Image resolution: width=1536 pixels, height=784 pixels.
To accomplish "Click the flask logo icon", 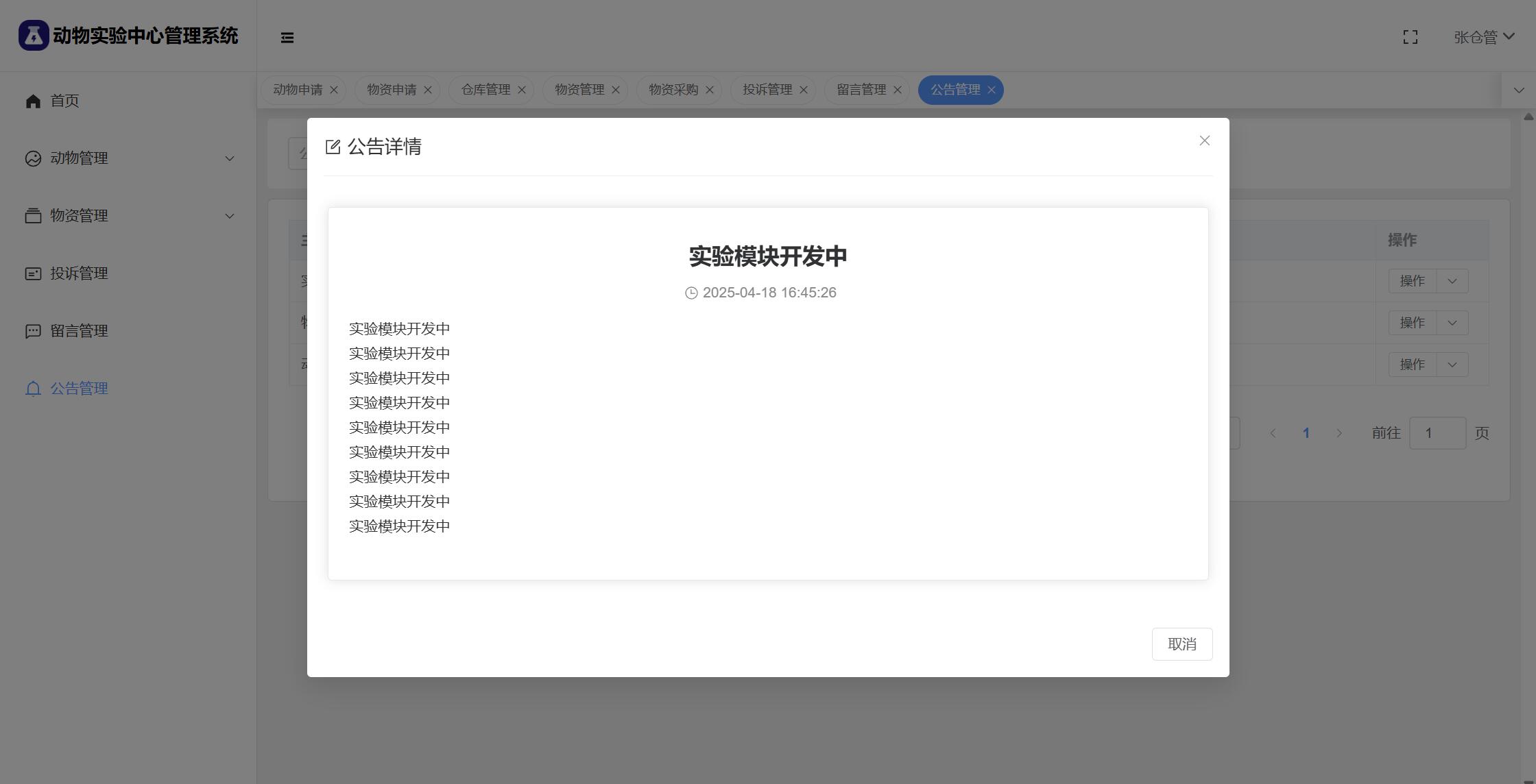I will point(34,35).
